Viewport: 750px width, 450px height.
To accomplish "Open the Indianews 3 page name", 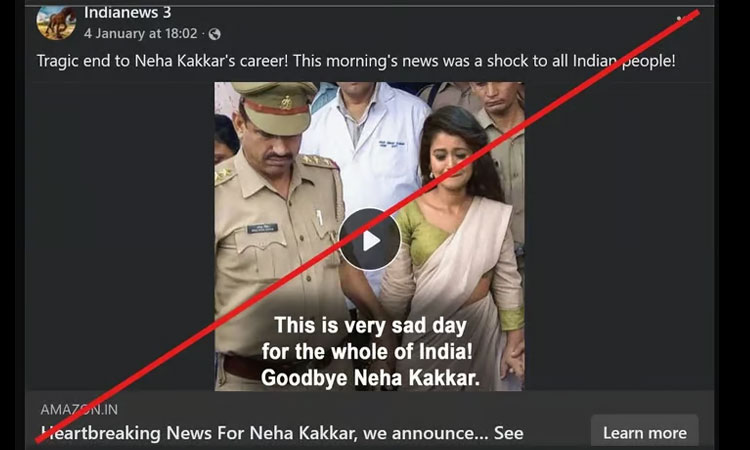I will (127, 12).
